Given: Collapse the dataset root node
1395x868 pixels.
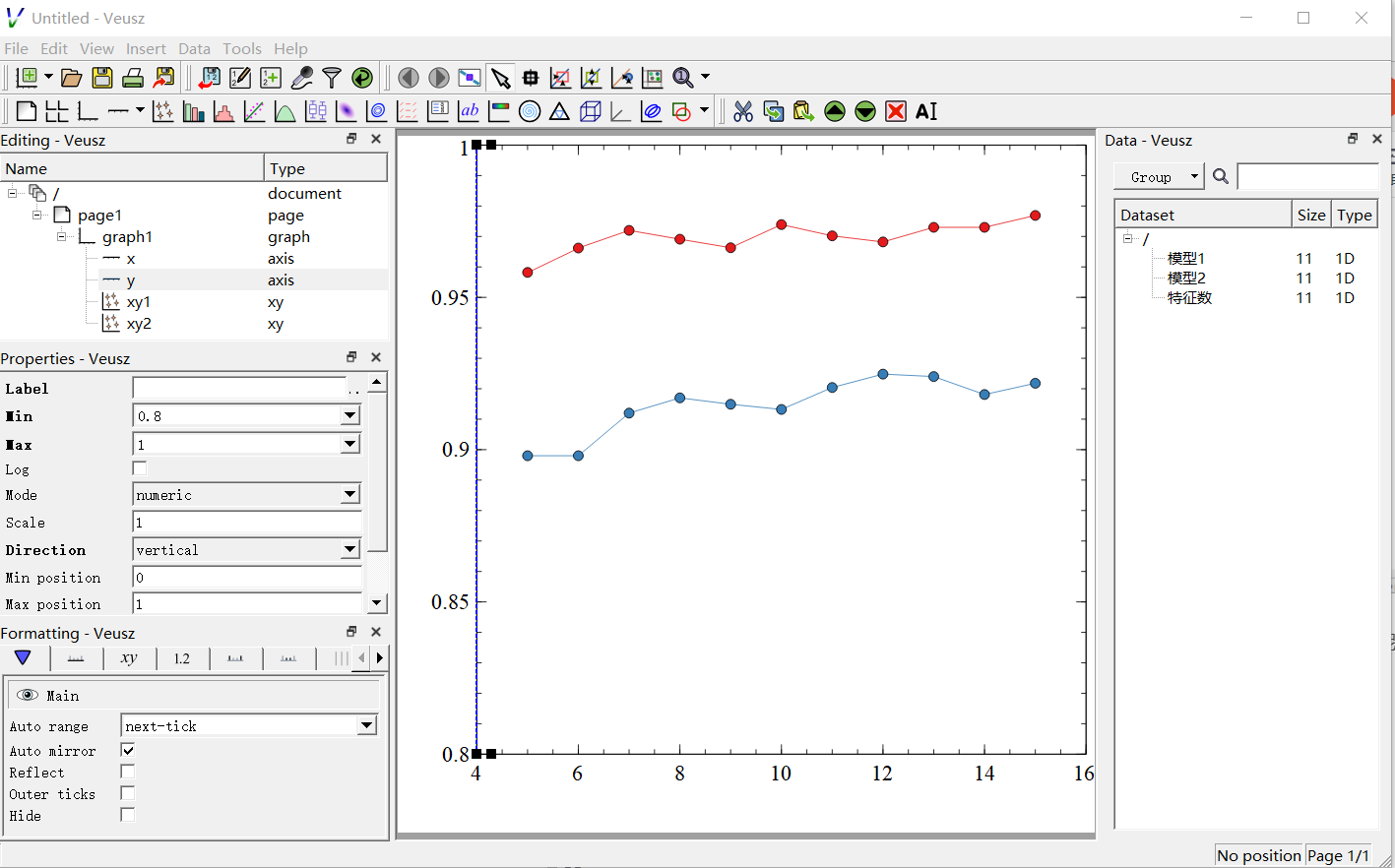Looking at the screenshot, I should 1127,238.
